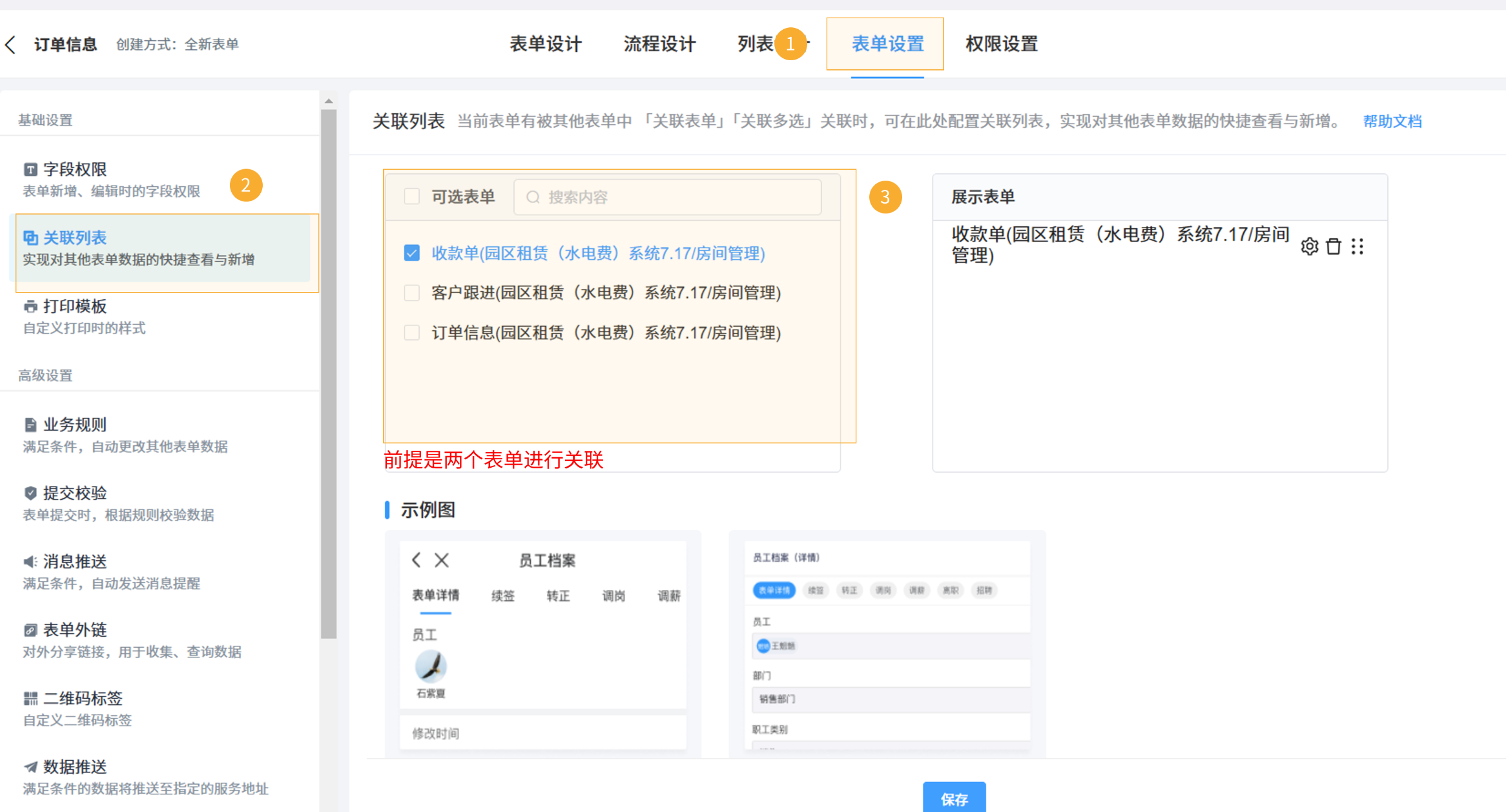The width and height of the screenshot is (1506, 812).
Task: Open 数据推送 advanced setting
Action: [x=159, y=777]
